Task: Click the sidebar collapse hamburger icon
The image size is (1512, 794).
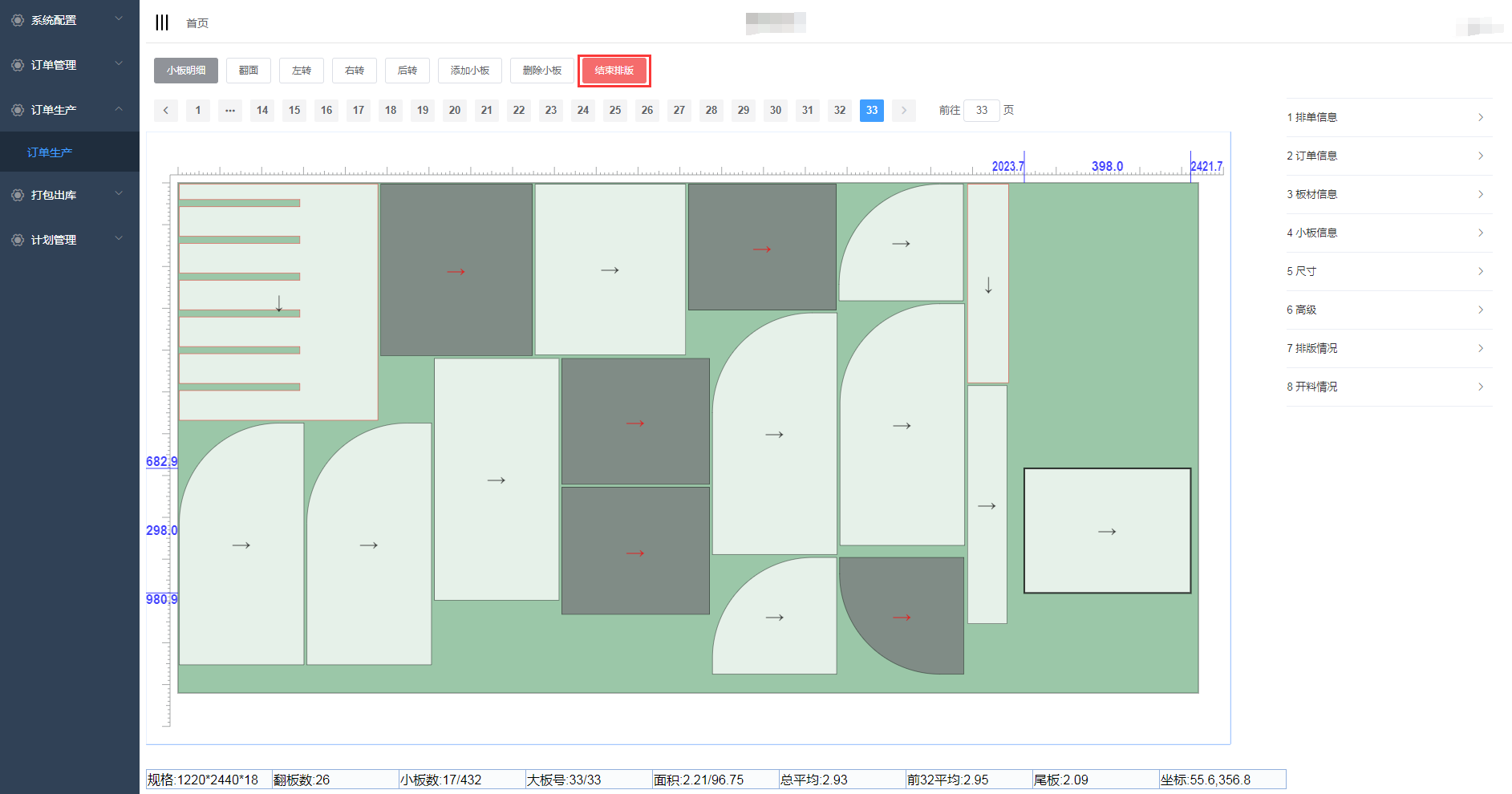Action: [x=162, y=22]
